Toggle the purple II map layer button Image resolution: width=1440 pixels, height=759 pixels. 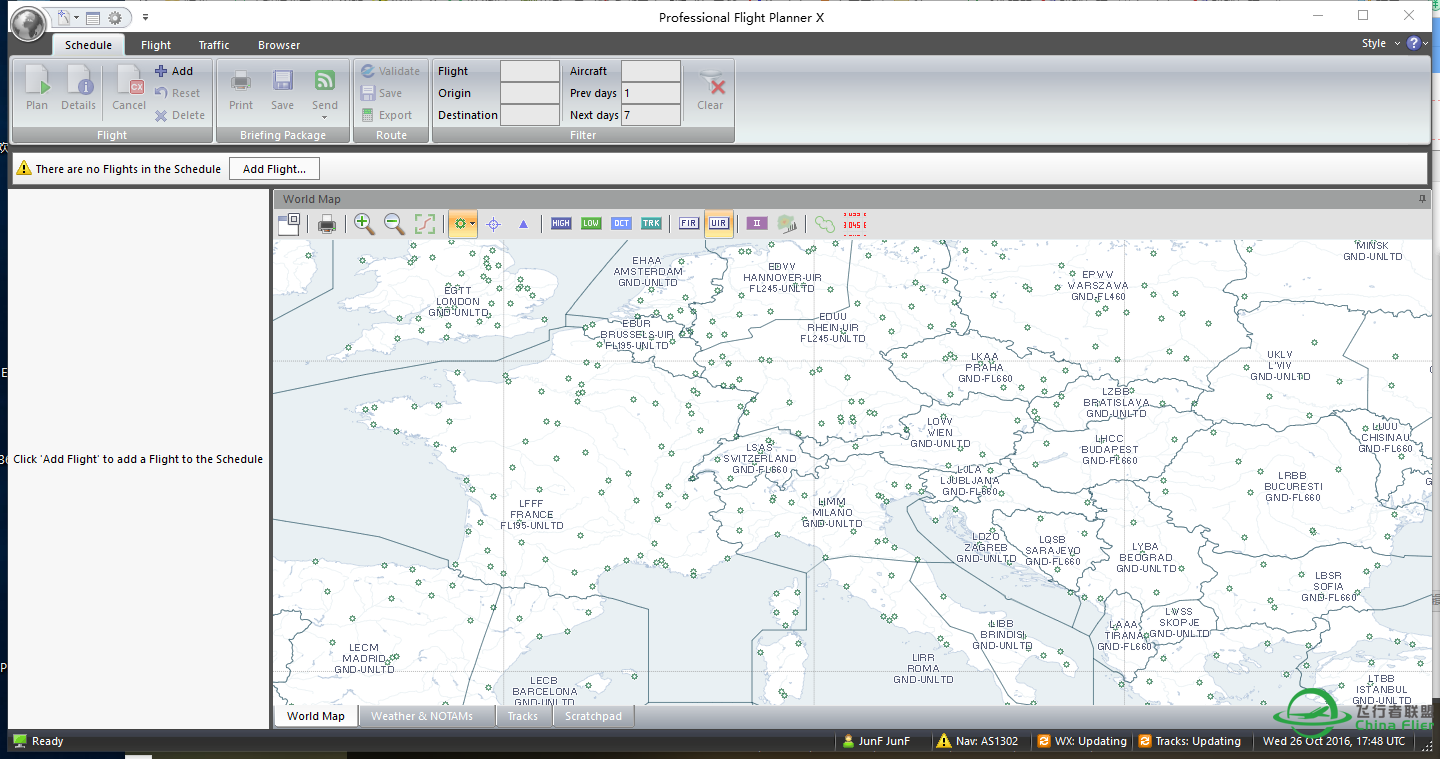point(757,224)
